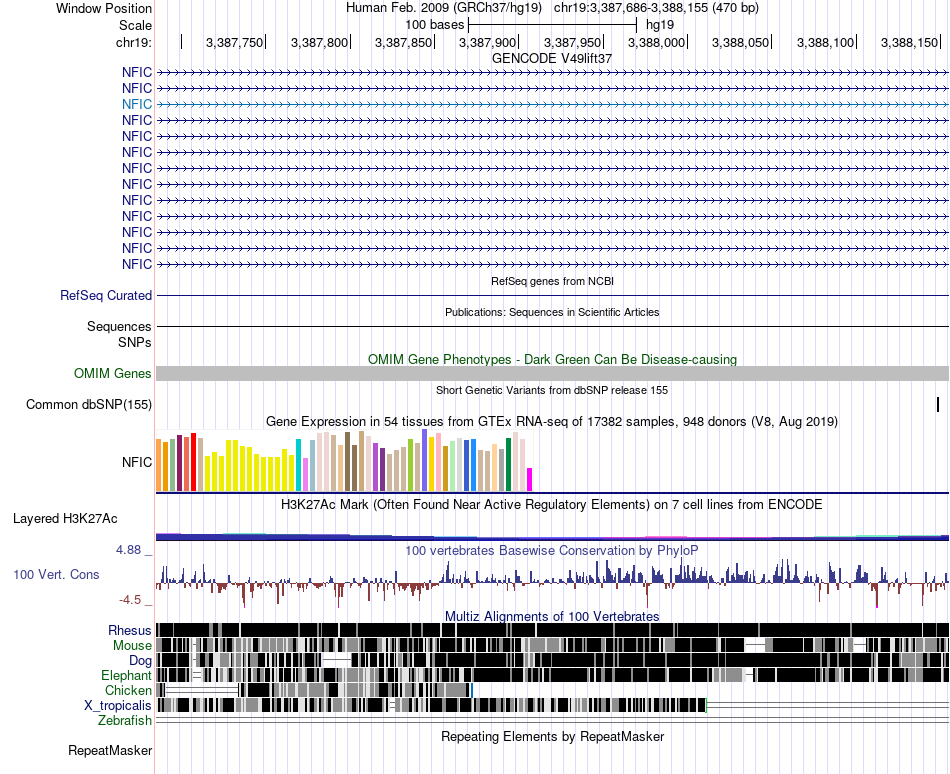This screenshot has width=950, height=774.
Task: Click the cyan GTEx expression bar
Action: (299, 465)
